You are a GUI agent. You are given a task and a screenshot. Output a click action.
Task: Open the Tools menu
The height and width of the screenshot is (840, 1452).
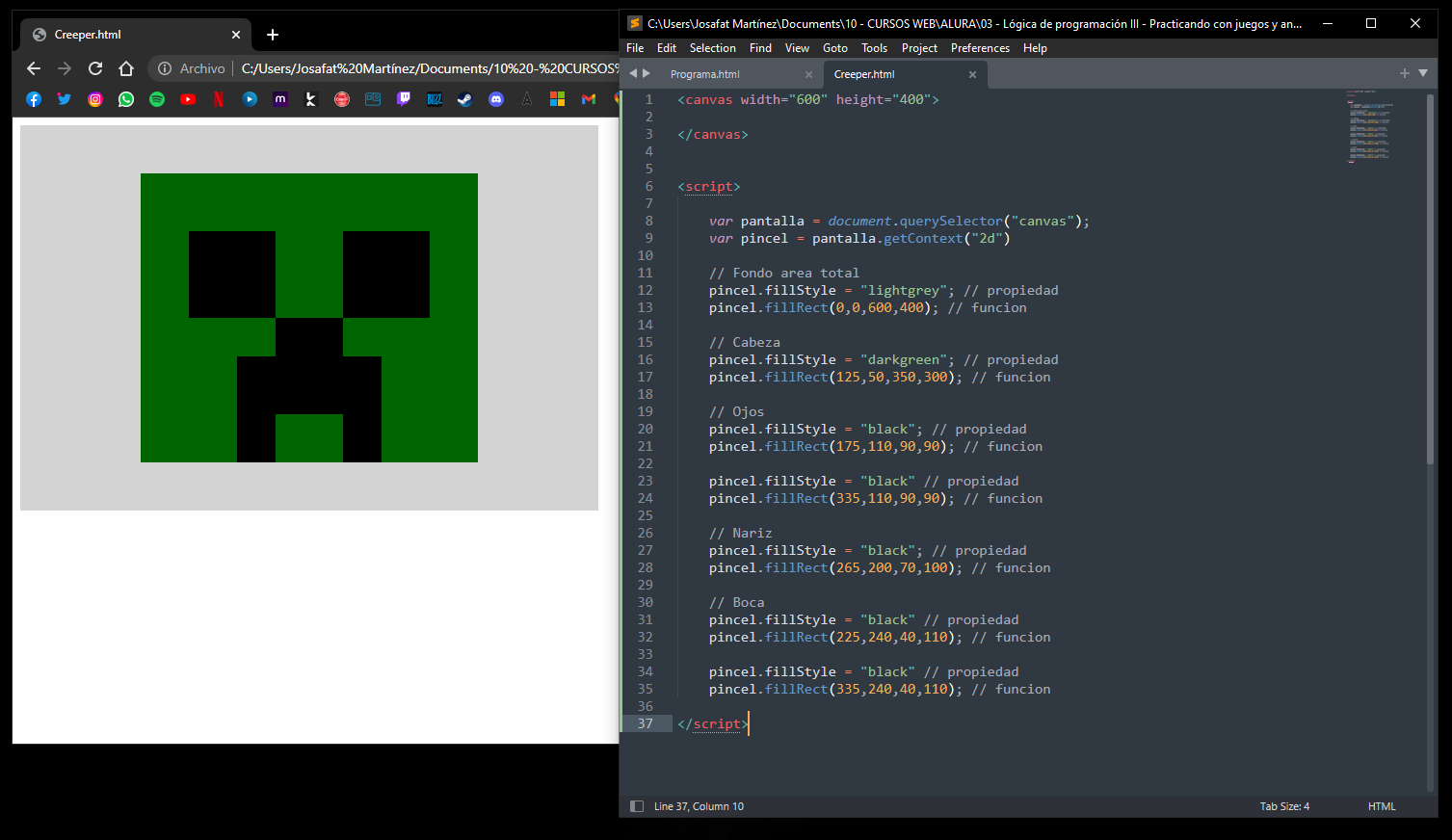[x=874, y=48]
